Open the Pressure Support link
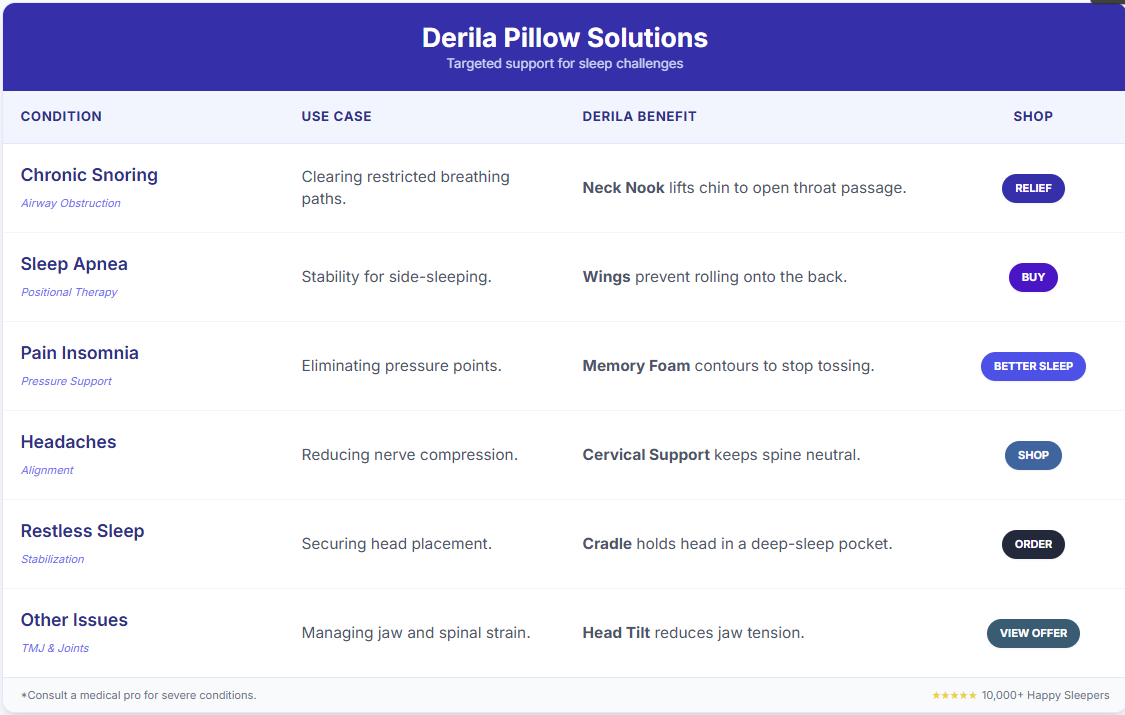This screenshot has height=715, width=1125. 66,381
